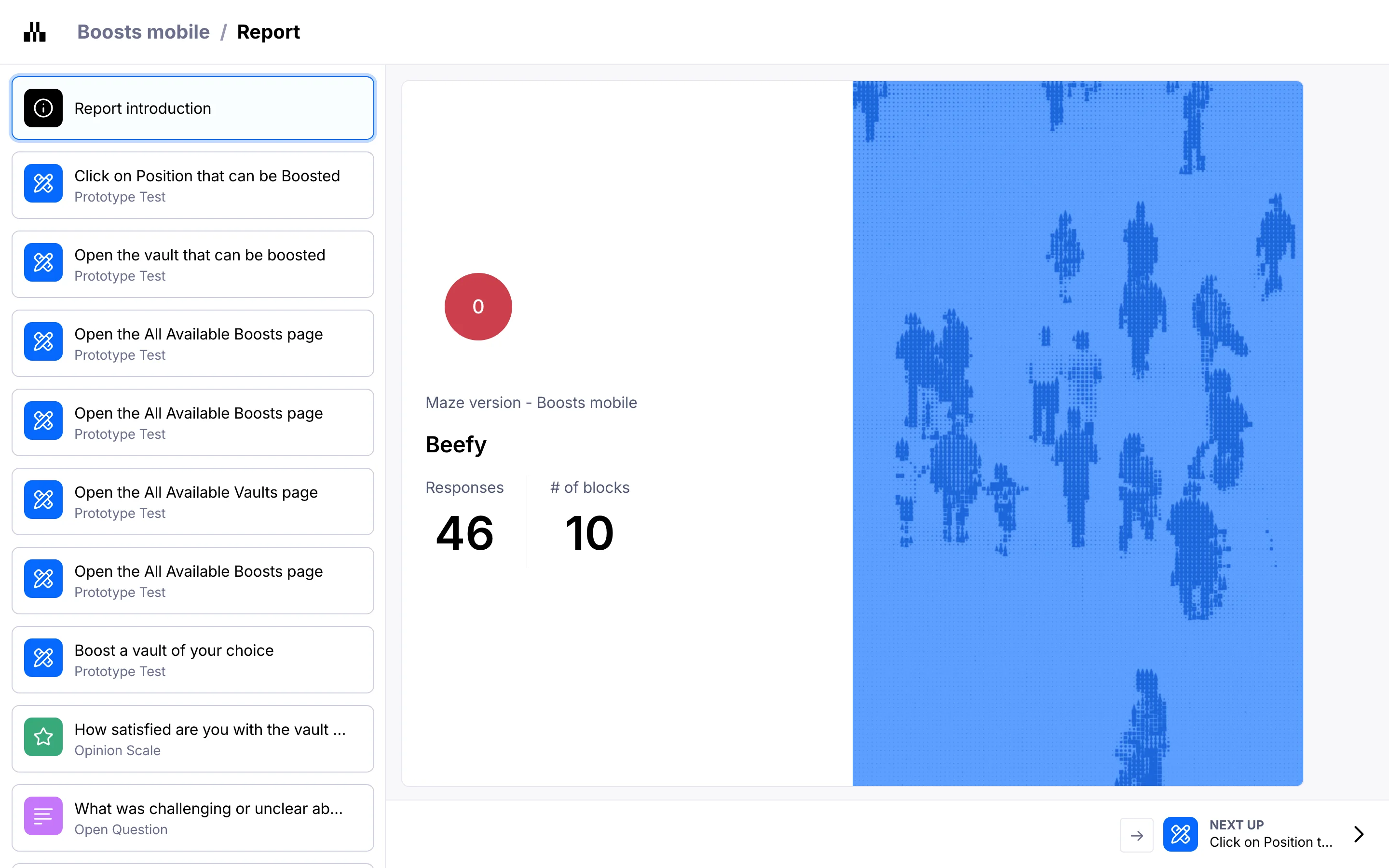Select Boost a vault of your choice block
Screen dimensions: 1389x868
coord(193,660)
